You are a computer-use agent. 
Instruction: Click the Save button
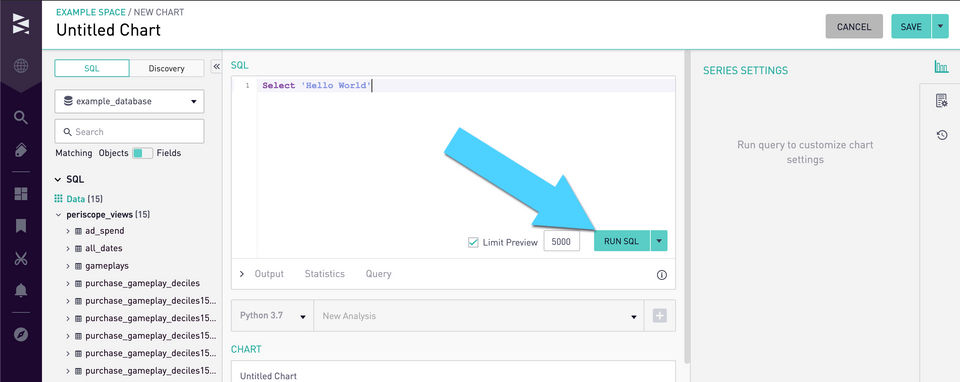click(911, 26)
